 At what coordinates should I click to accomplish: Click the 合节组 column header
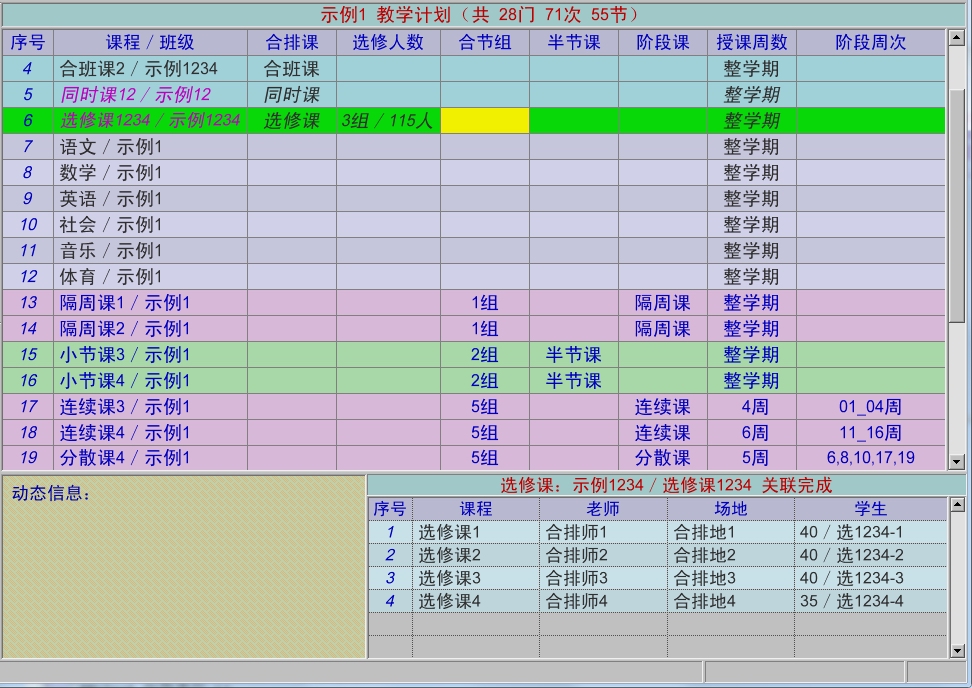pyautogui.click(x=485, y=42)
